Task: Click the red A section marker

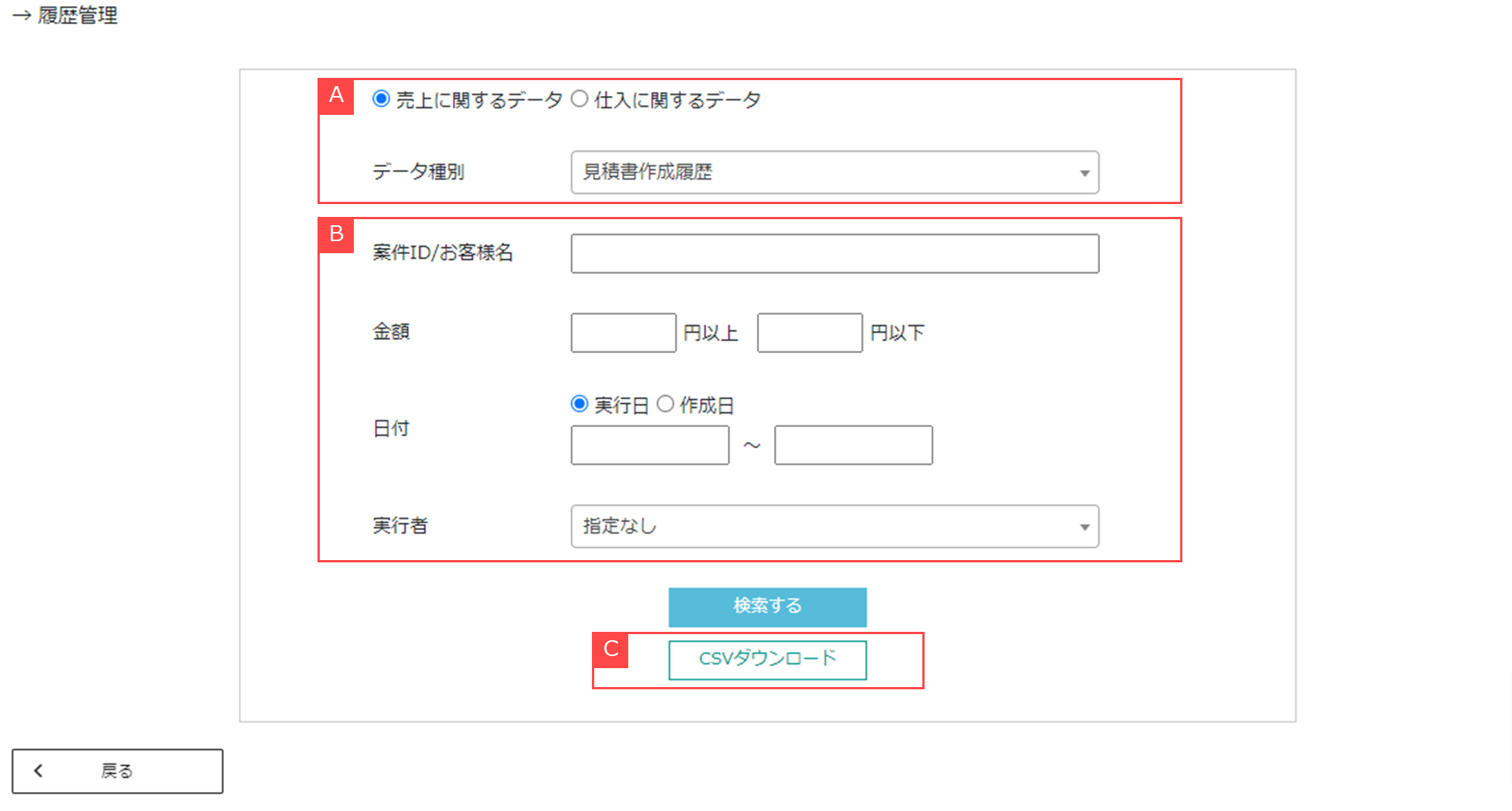Action: coord(336,96)
